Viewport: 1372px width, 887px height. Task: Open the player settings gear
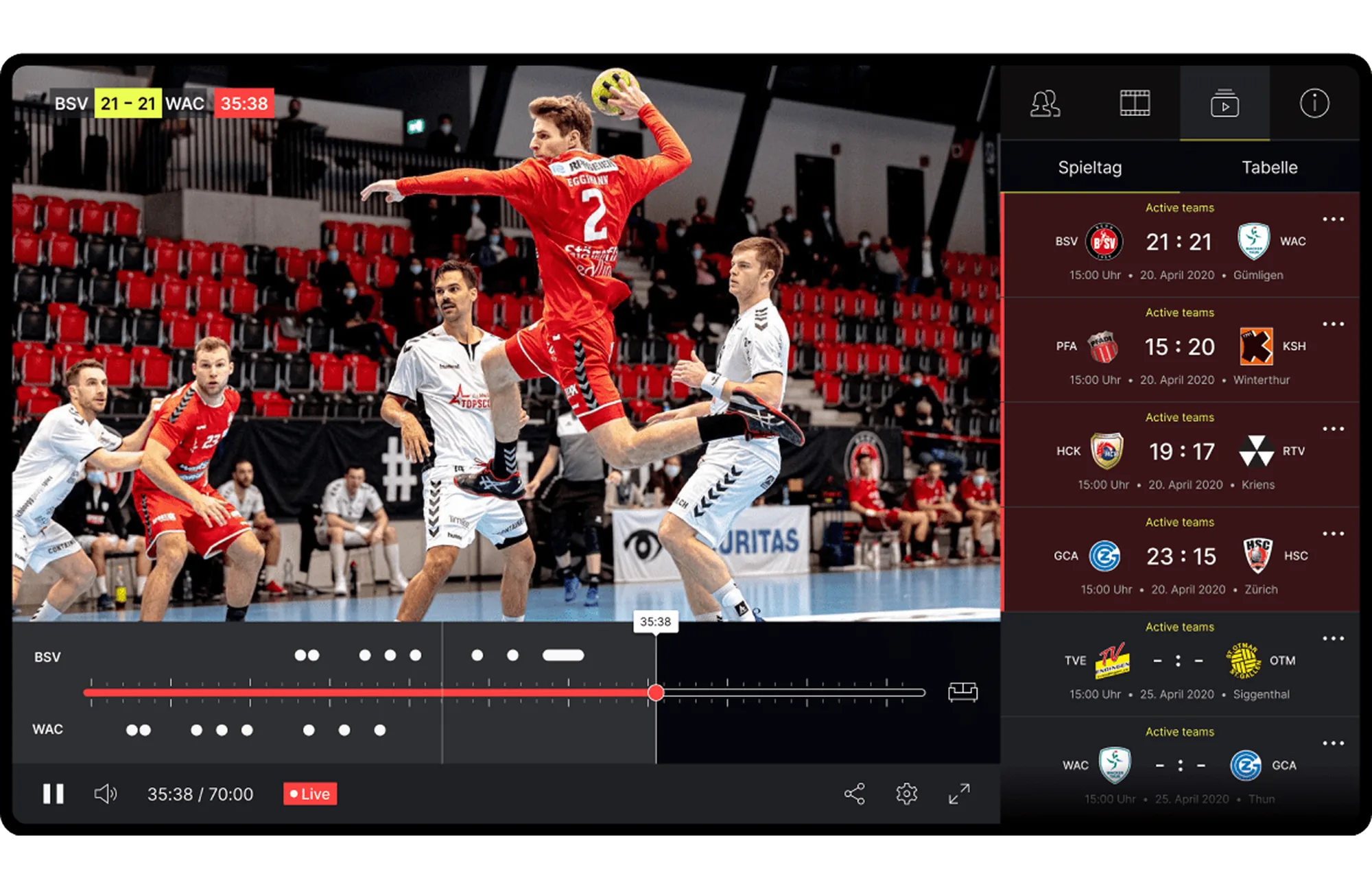(906, 794)
